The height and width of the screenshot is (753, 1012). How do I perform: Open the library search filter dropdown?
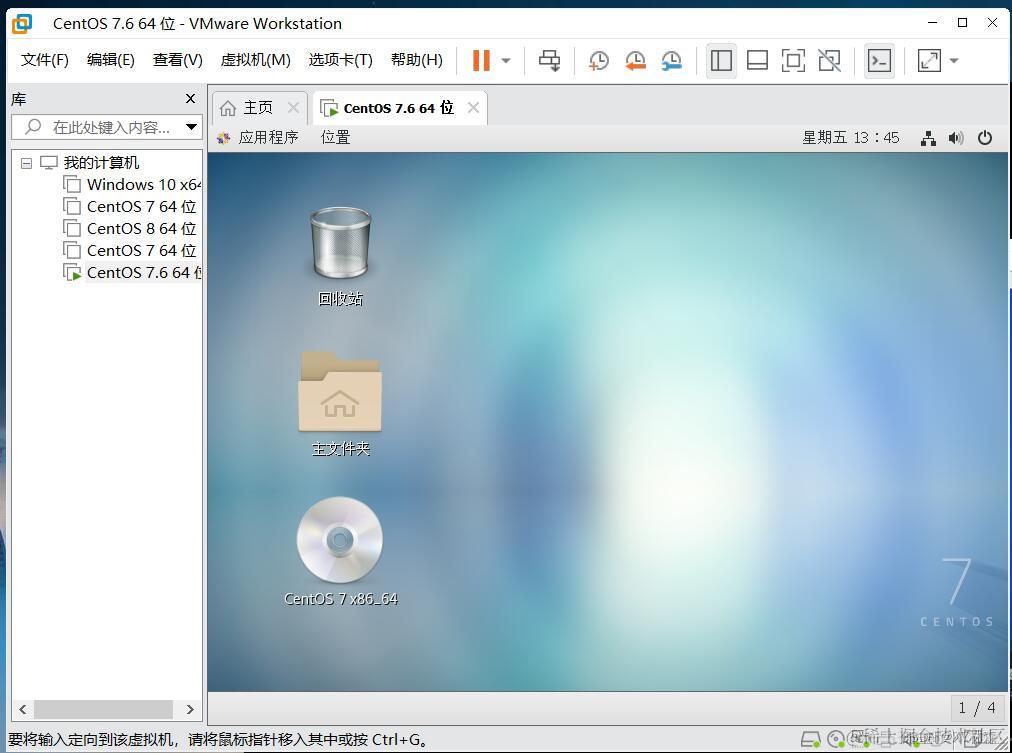pyautogui.click(x=191, y=127)
